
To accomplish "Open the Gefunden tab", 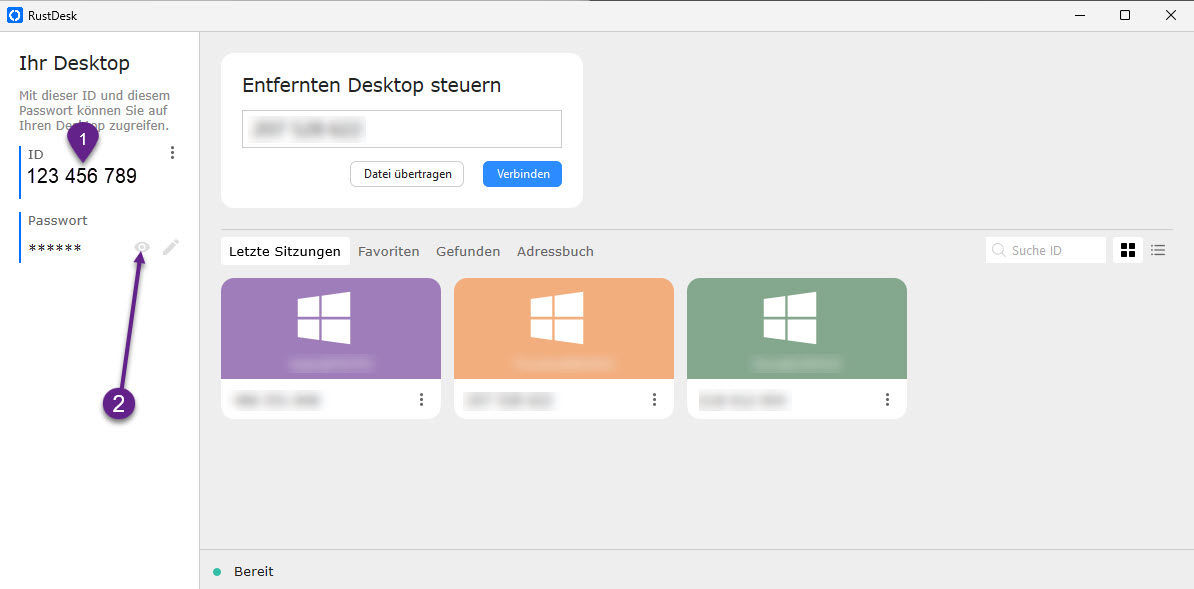I will 468,251.
